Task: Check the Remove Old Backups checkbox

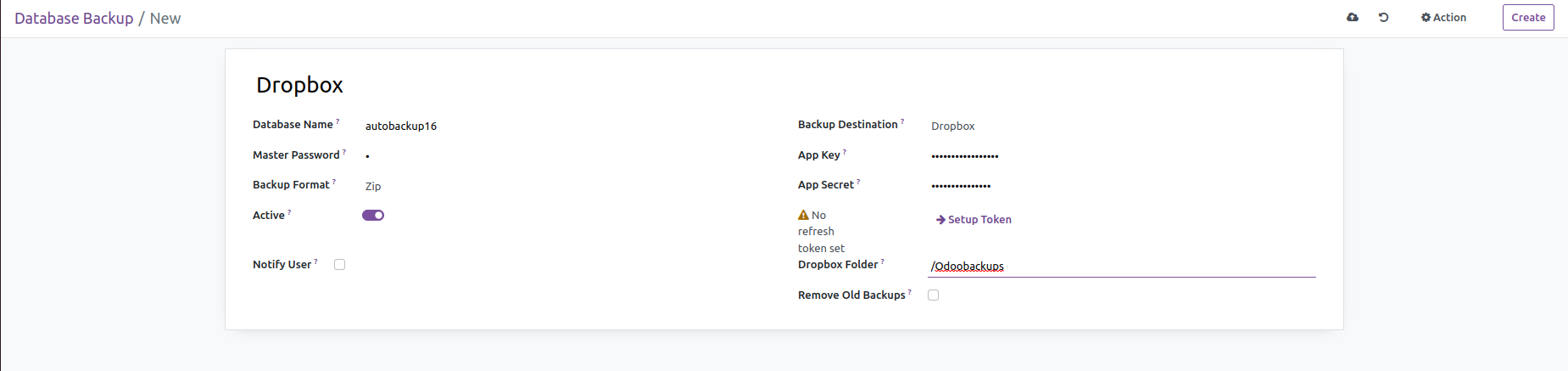Action: click(x=934, y=295)
